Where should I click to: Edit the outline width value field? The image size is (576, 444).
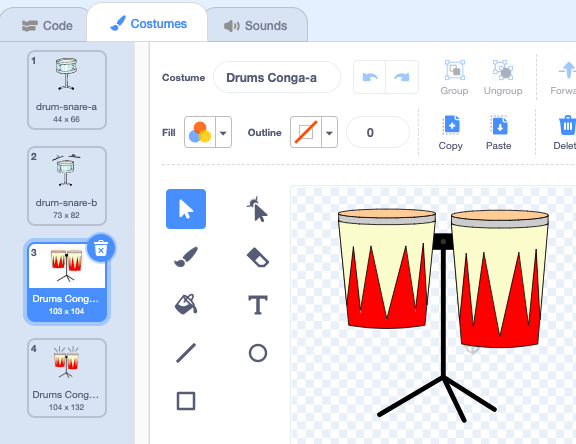pyautogui.click(x=378, y=133)
